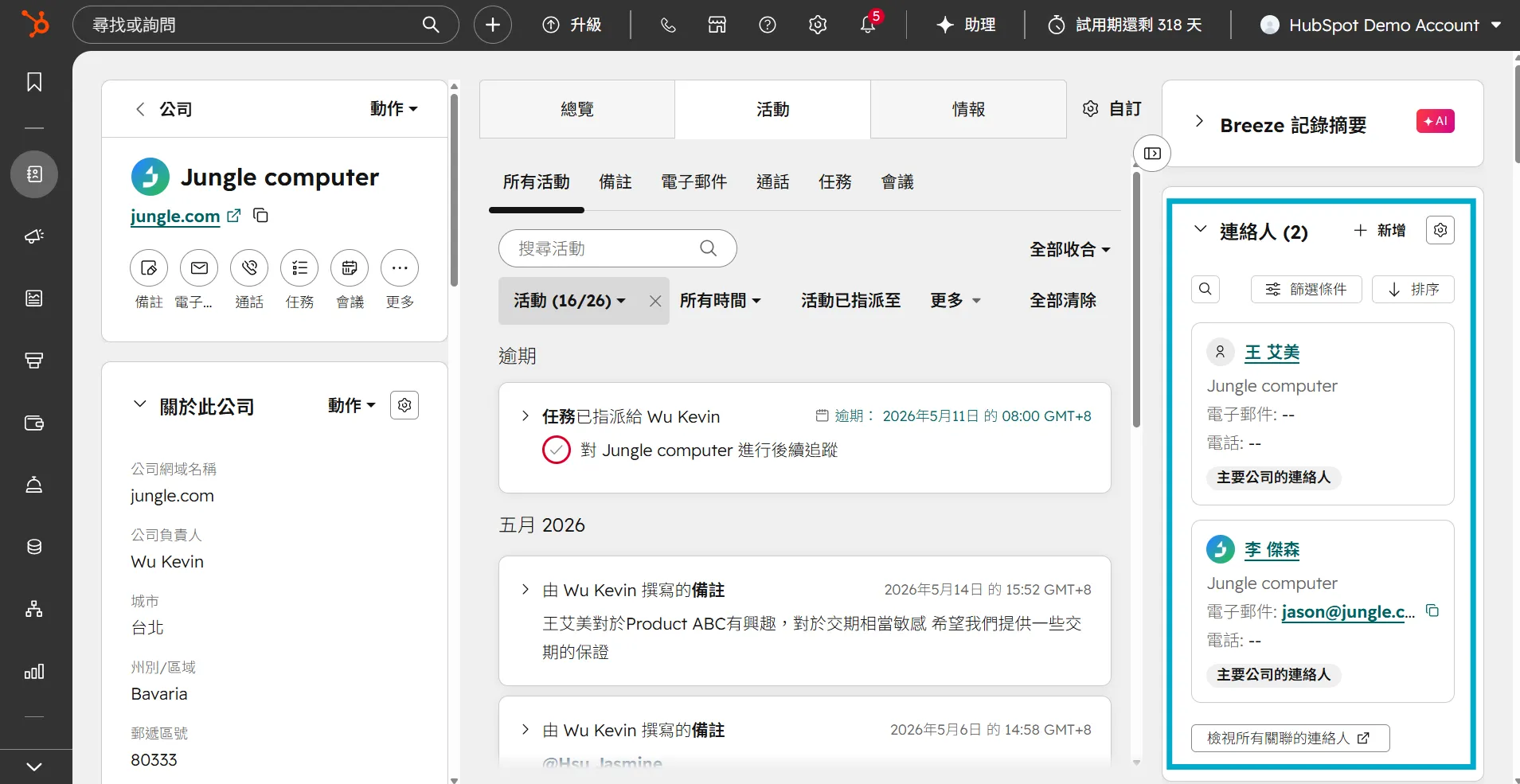1520x784 pixels.
Task: Expand left sidebar bottom chevron
Action: (x=34, y=766)
